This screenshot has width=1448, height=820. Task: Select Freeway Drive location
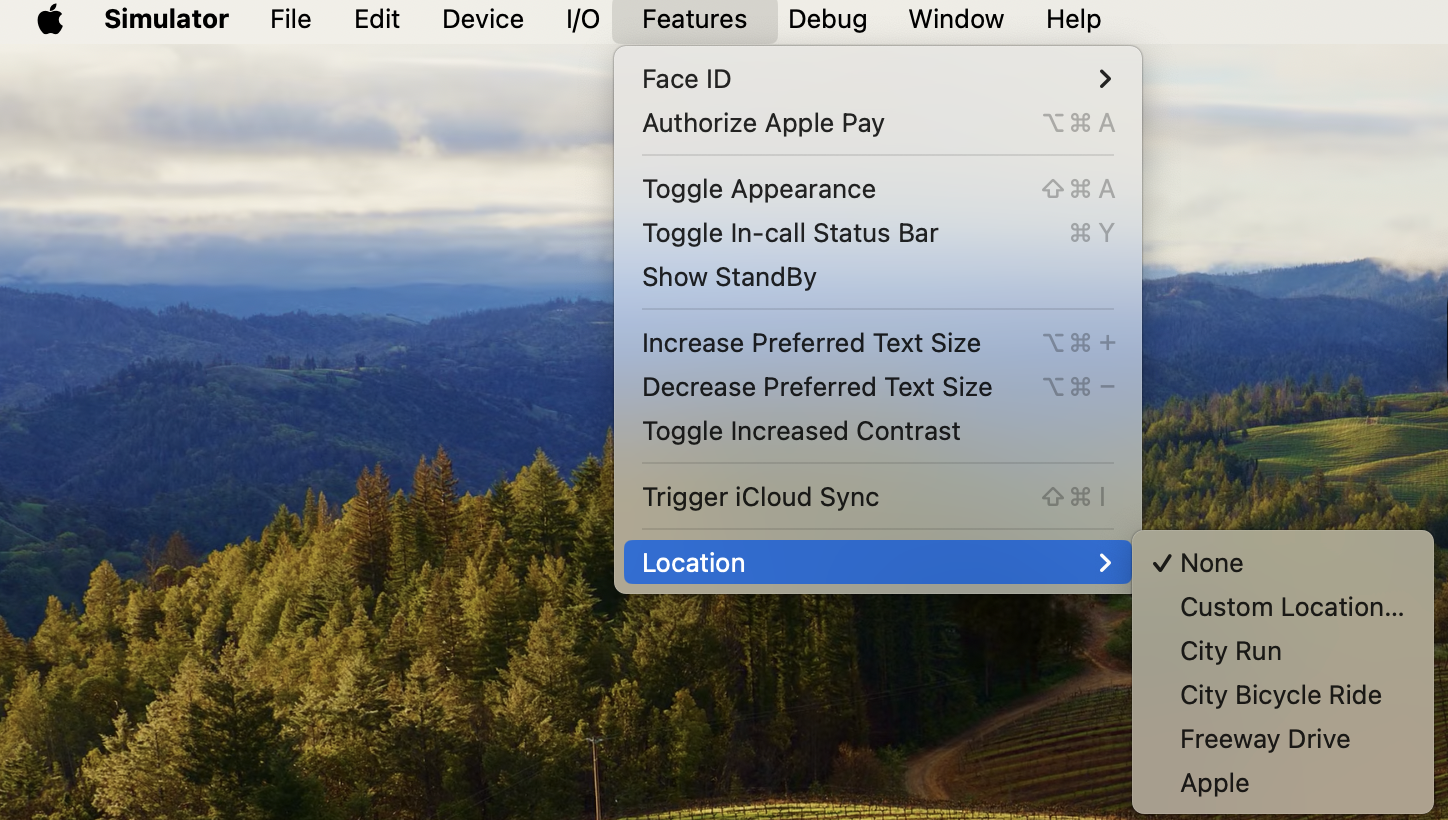tap(1283, 738)
